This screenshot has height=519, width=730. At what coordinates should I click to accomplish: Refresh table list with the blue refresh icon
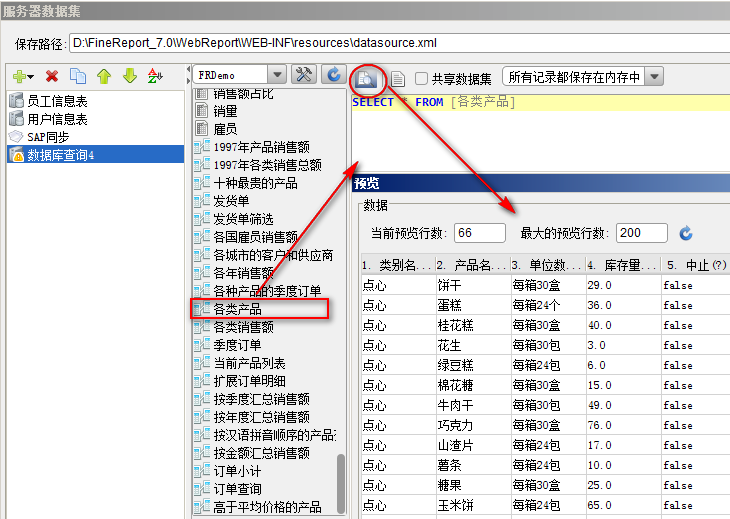coord(334,74)
